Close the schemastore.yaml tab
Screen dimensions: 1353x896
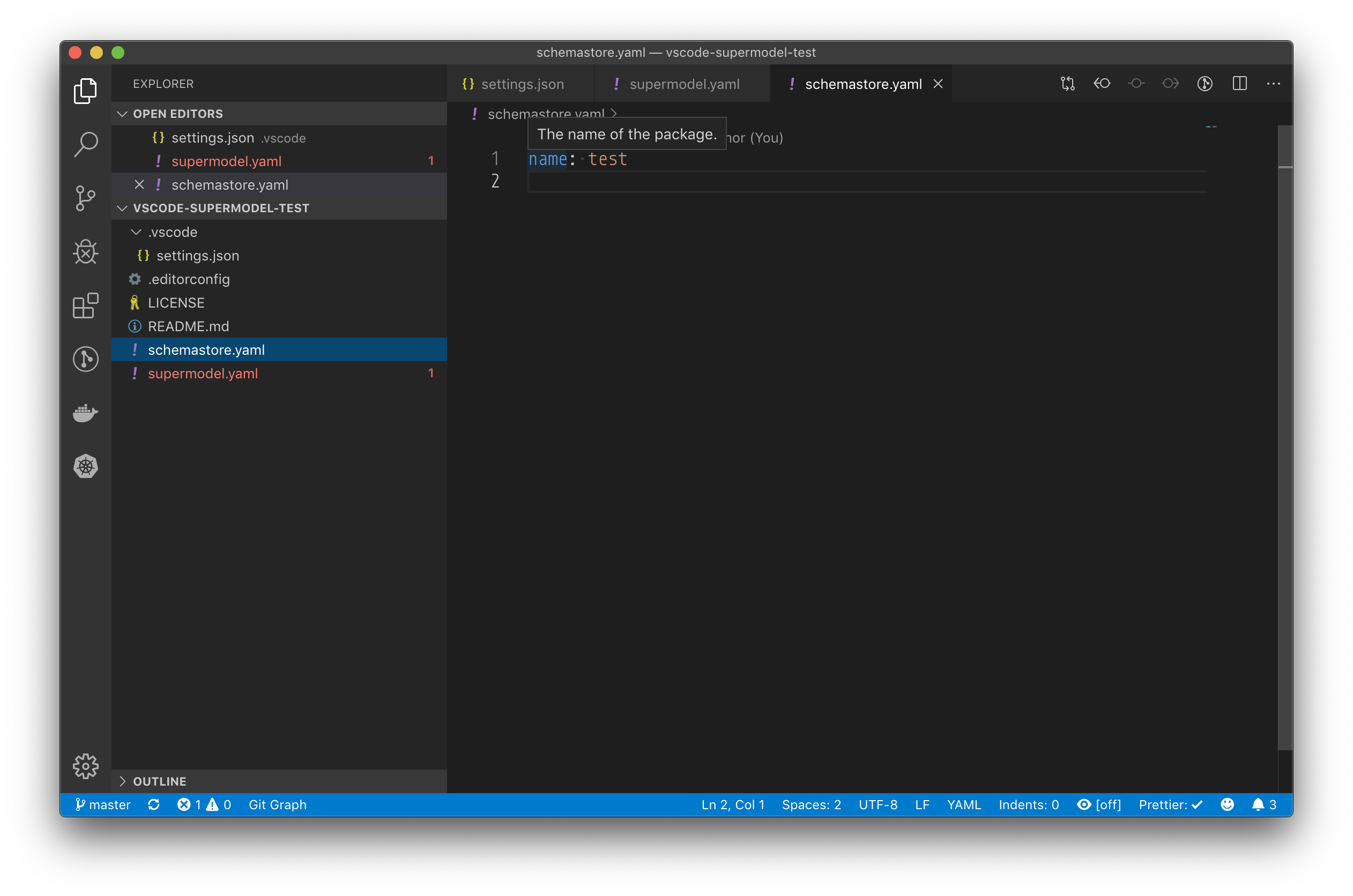(938, 84)
